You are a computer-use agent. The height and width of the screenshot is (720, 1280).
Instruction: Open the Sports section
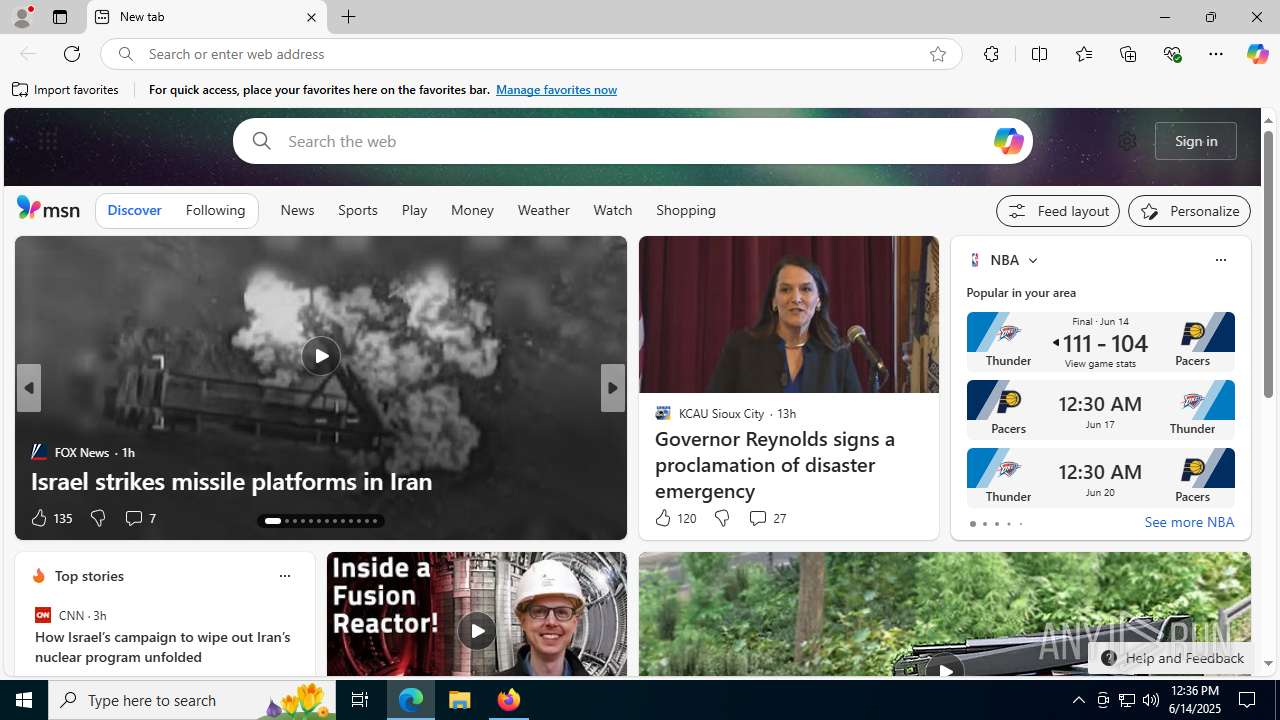point(357,211)
